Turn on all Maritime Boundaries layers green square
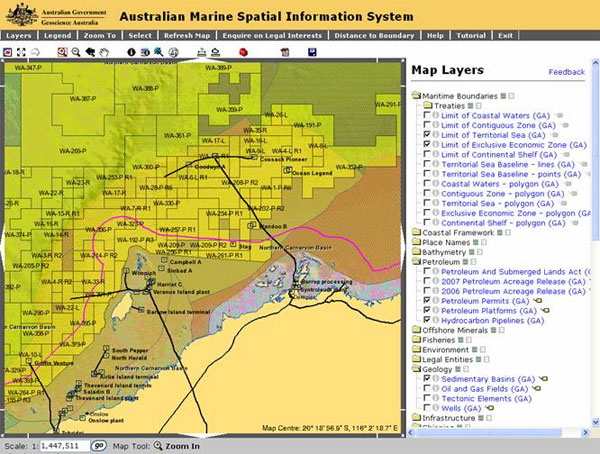 (x=504, y=96)
